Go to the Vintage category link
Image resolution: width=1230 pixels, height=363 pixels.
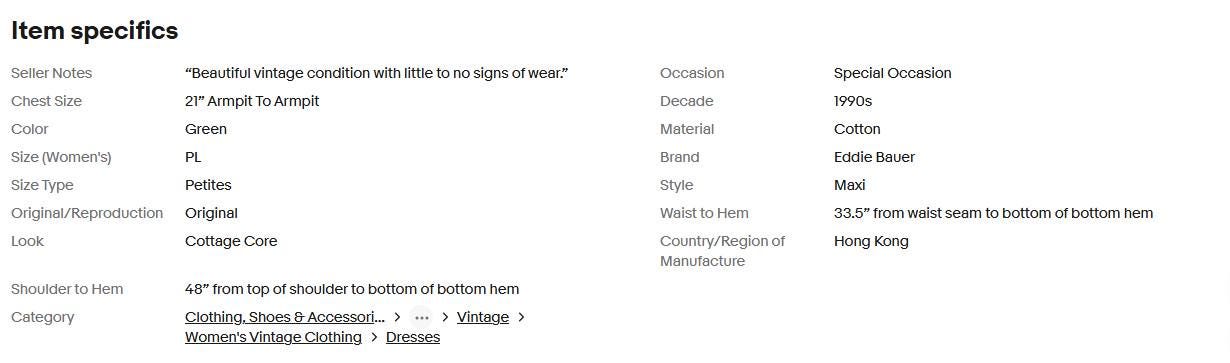(483, 317)
